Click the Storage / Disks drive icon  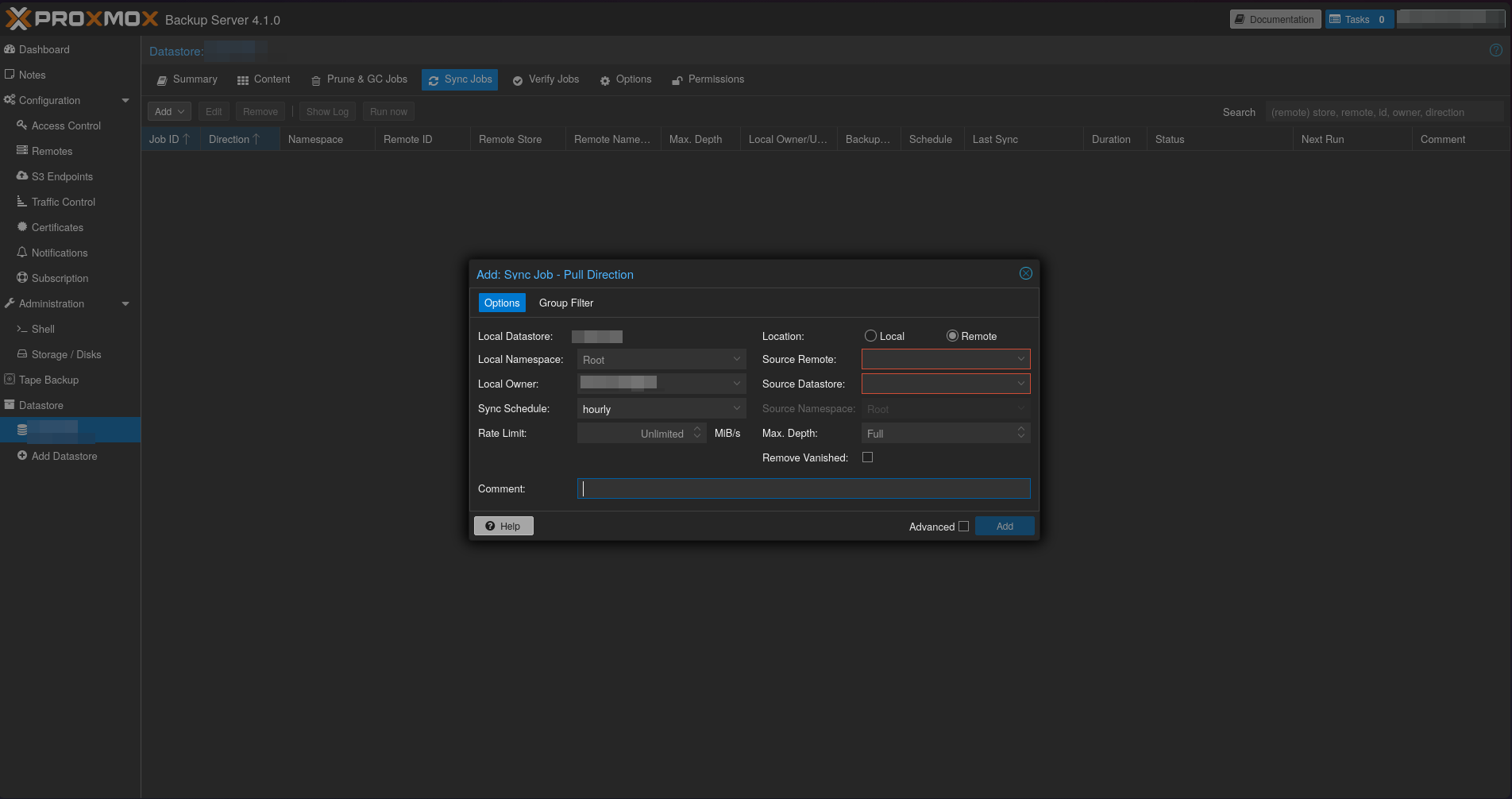22,353
